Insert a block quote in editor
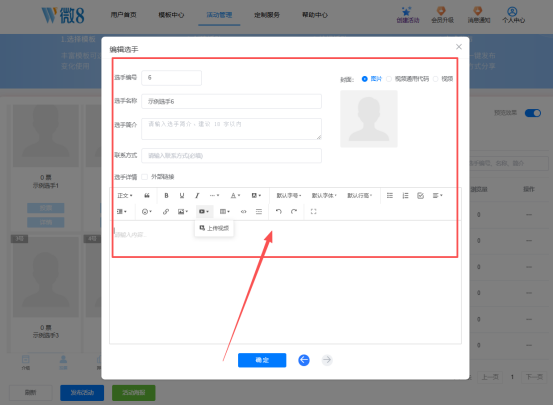554x405 pixels. pos(147,195)
